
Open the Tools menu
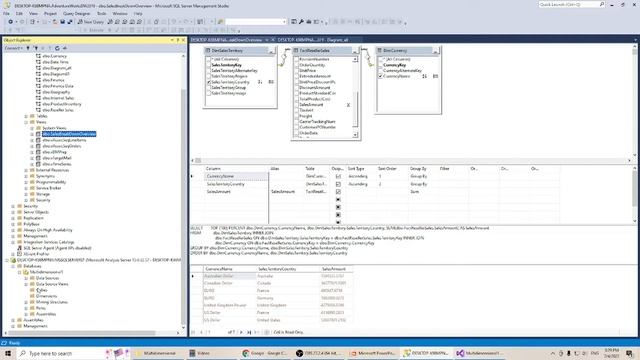[x=101, y=13]
